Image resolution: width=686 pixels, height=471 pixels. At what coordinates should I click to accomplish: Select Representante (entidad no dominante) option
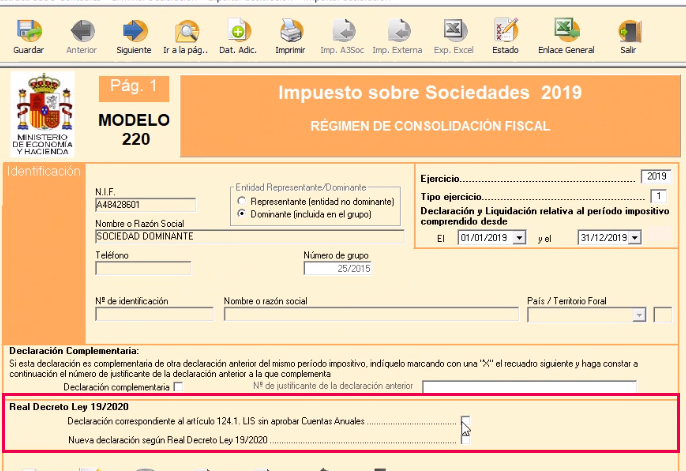(242, 201)
